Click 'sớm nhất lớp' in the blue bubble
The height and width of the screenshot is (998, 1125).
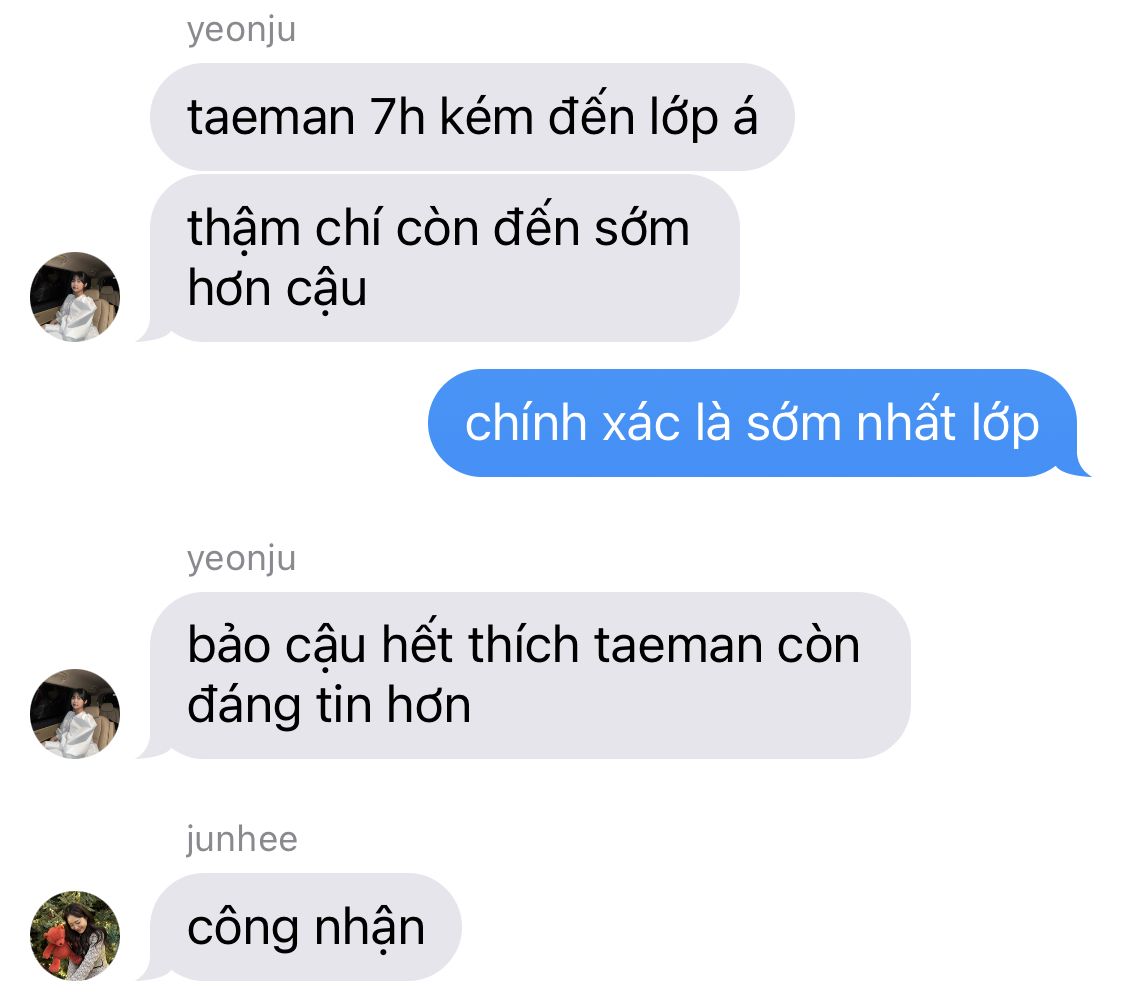893,423
